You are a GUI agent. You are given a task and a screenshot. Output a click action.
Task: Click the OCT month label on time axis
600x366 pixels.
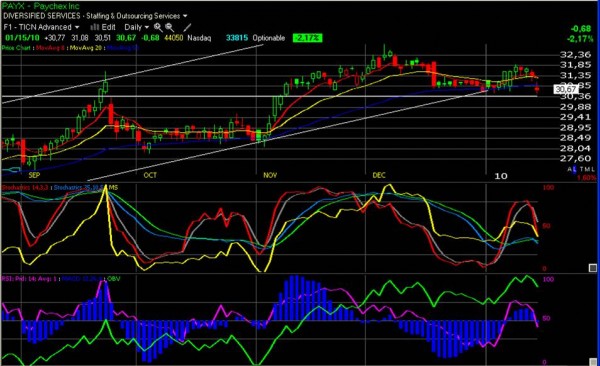coord(150,175)
